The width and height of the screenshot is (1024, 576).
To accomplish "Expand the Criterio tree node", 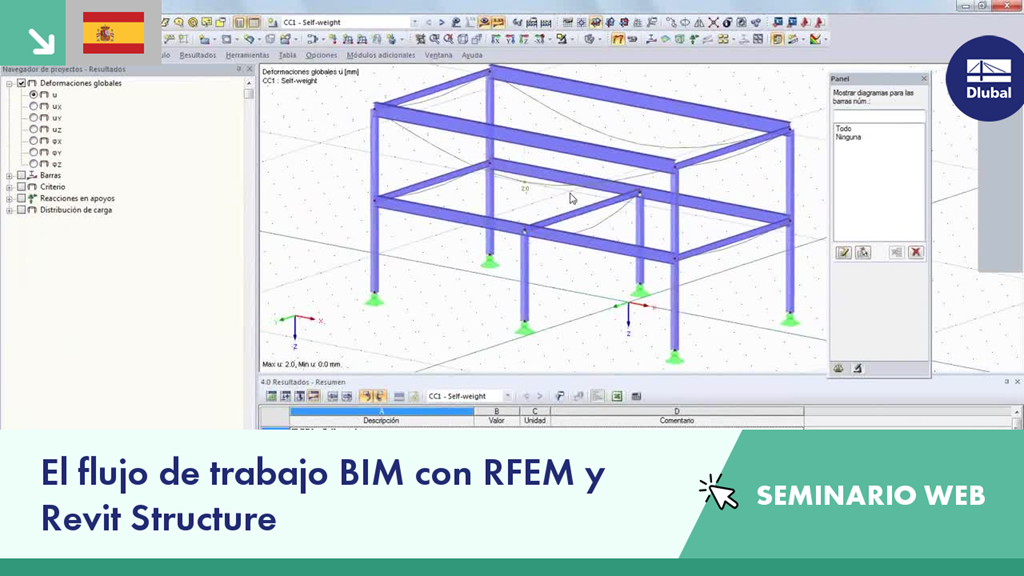I will click(x=9, y=187).
